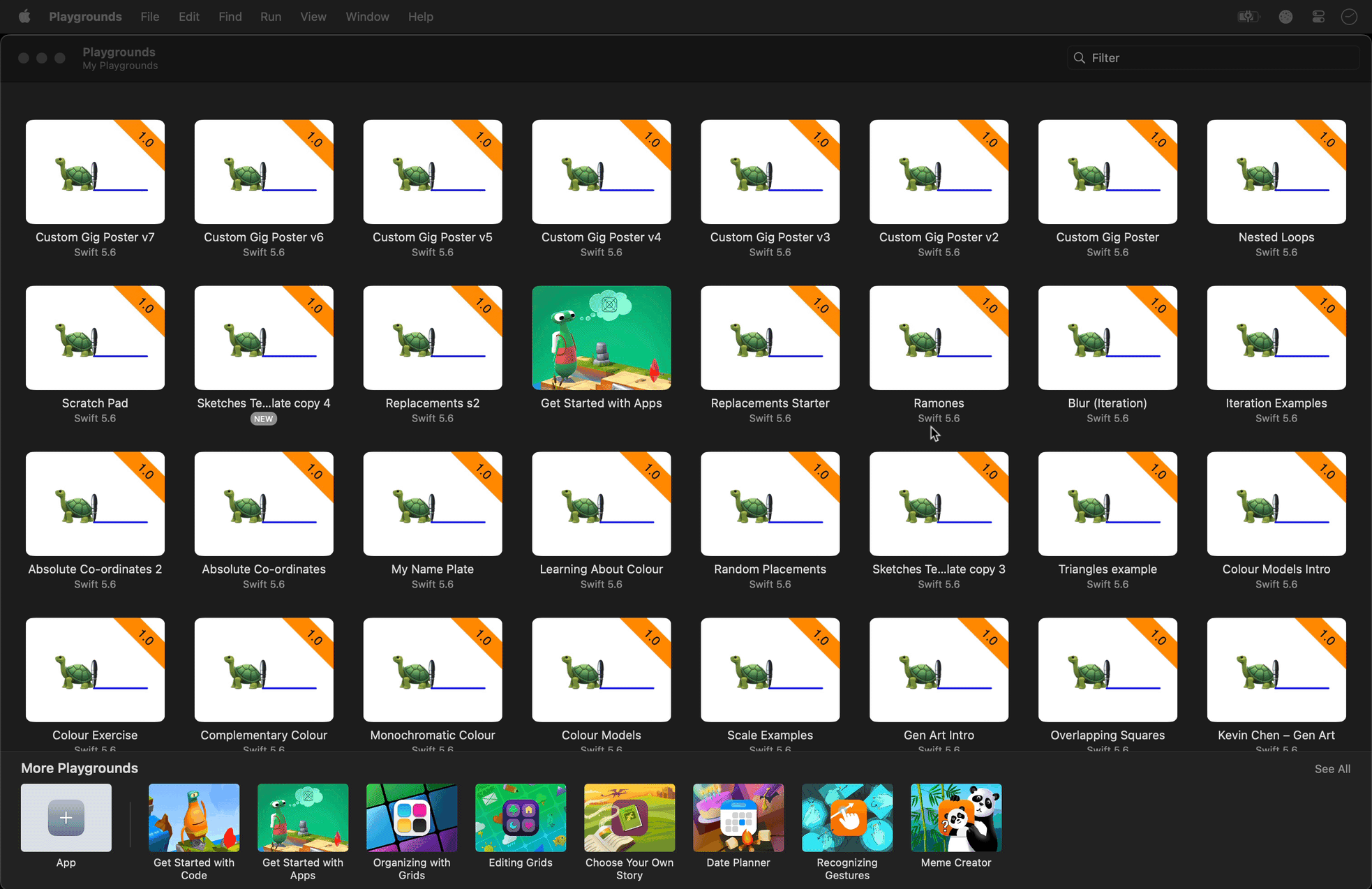Click the battery status icon in menu bar

[x=1248, y=16]
